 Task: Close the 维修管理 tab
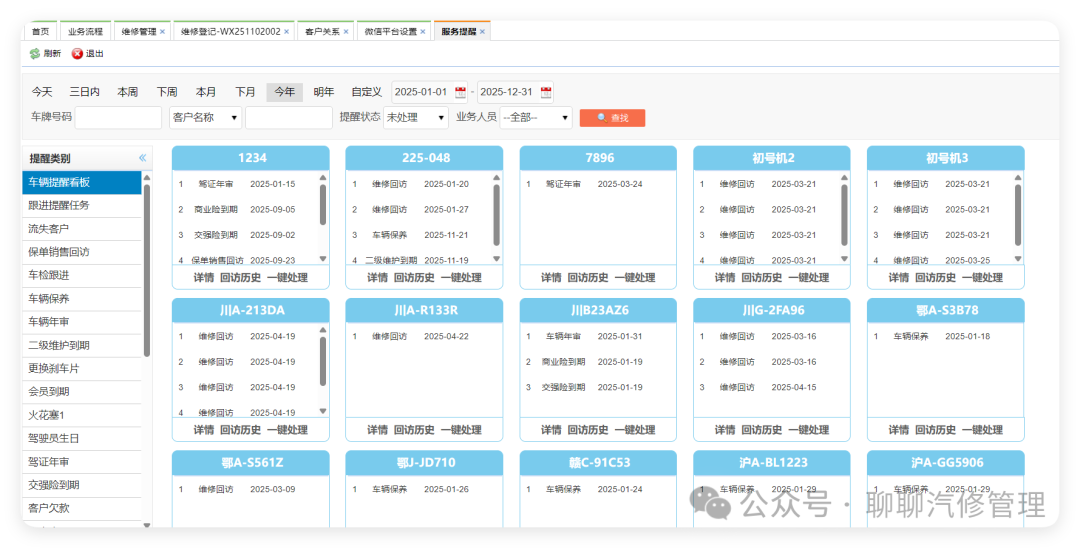click(162, 32)
